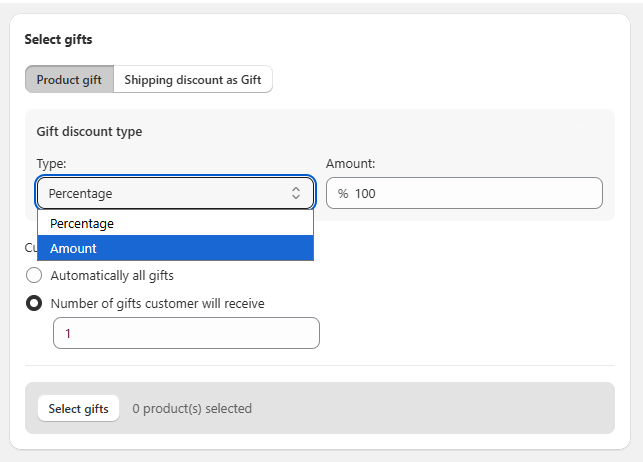643x462 pixels.
Task: Click the '0 product(s) selected' text
Action: (192, 408)
